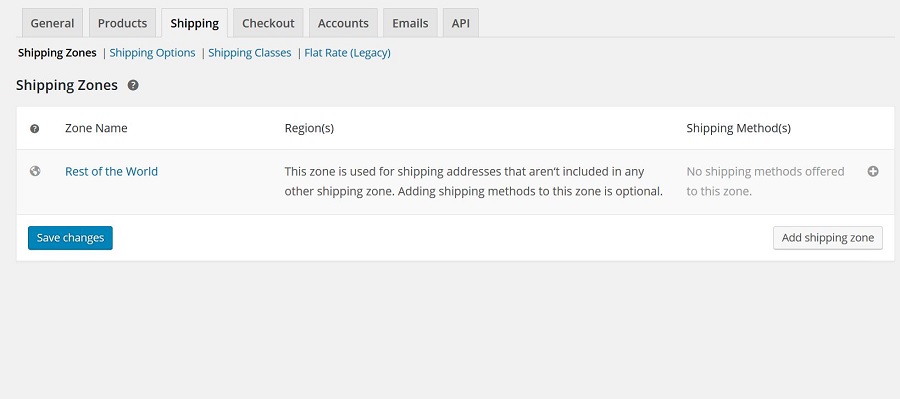Click the Add shipping zone button
This screenshot has width=900, height=399.
(828, 238)
